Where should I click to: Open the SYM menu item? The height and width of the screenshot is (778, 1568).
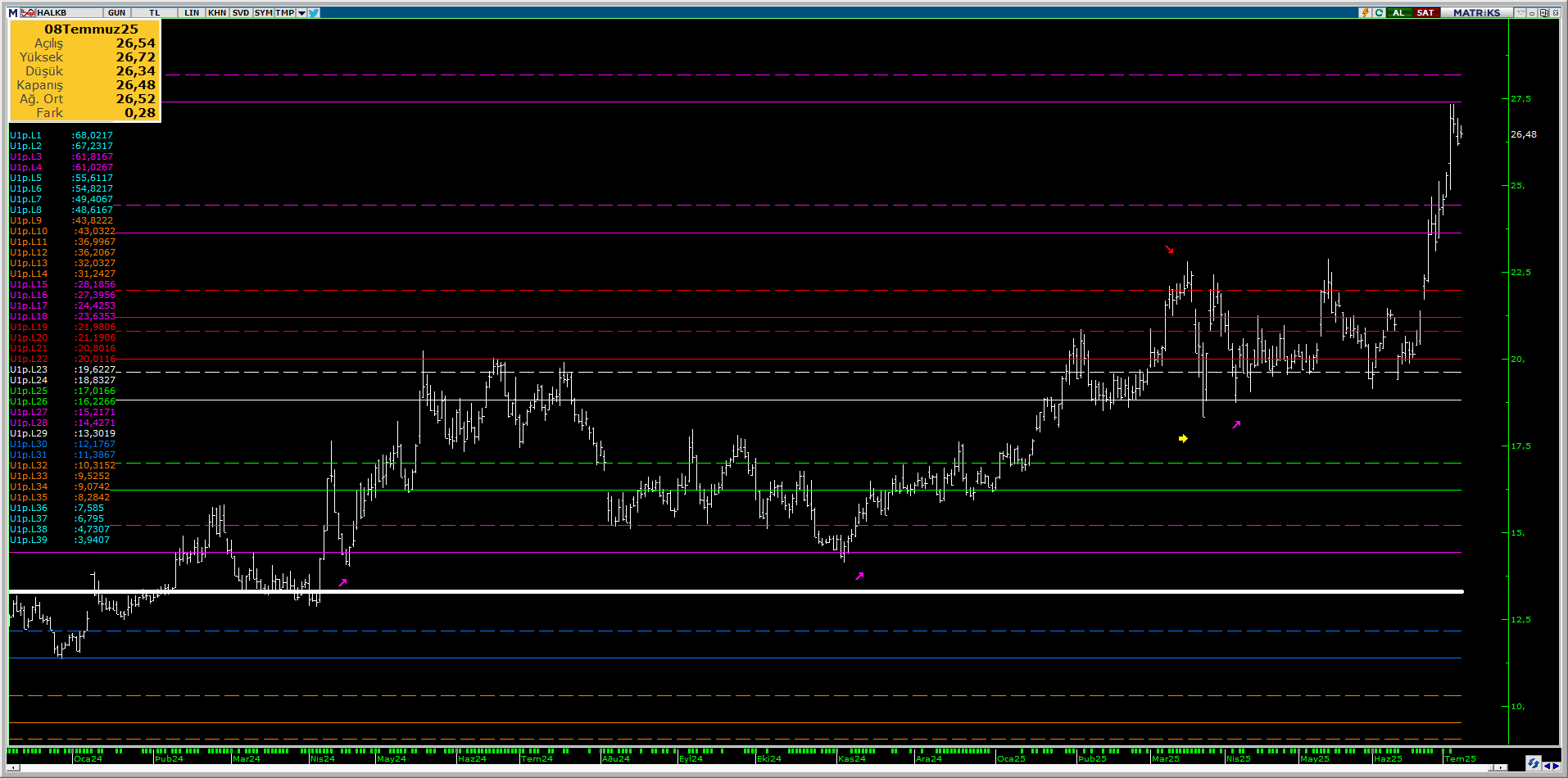pos(263,12)
